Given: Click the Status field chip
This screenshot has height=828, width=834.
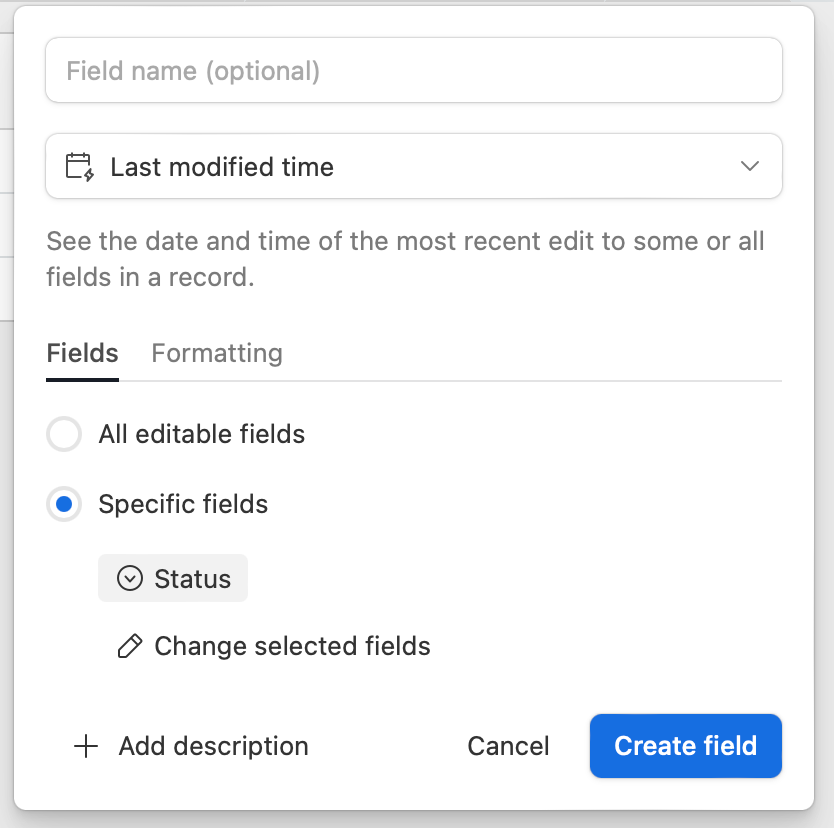Looking at the screenshot, I should pyautogui.click(x=173, y=578).
